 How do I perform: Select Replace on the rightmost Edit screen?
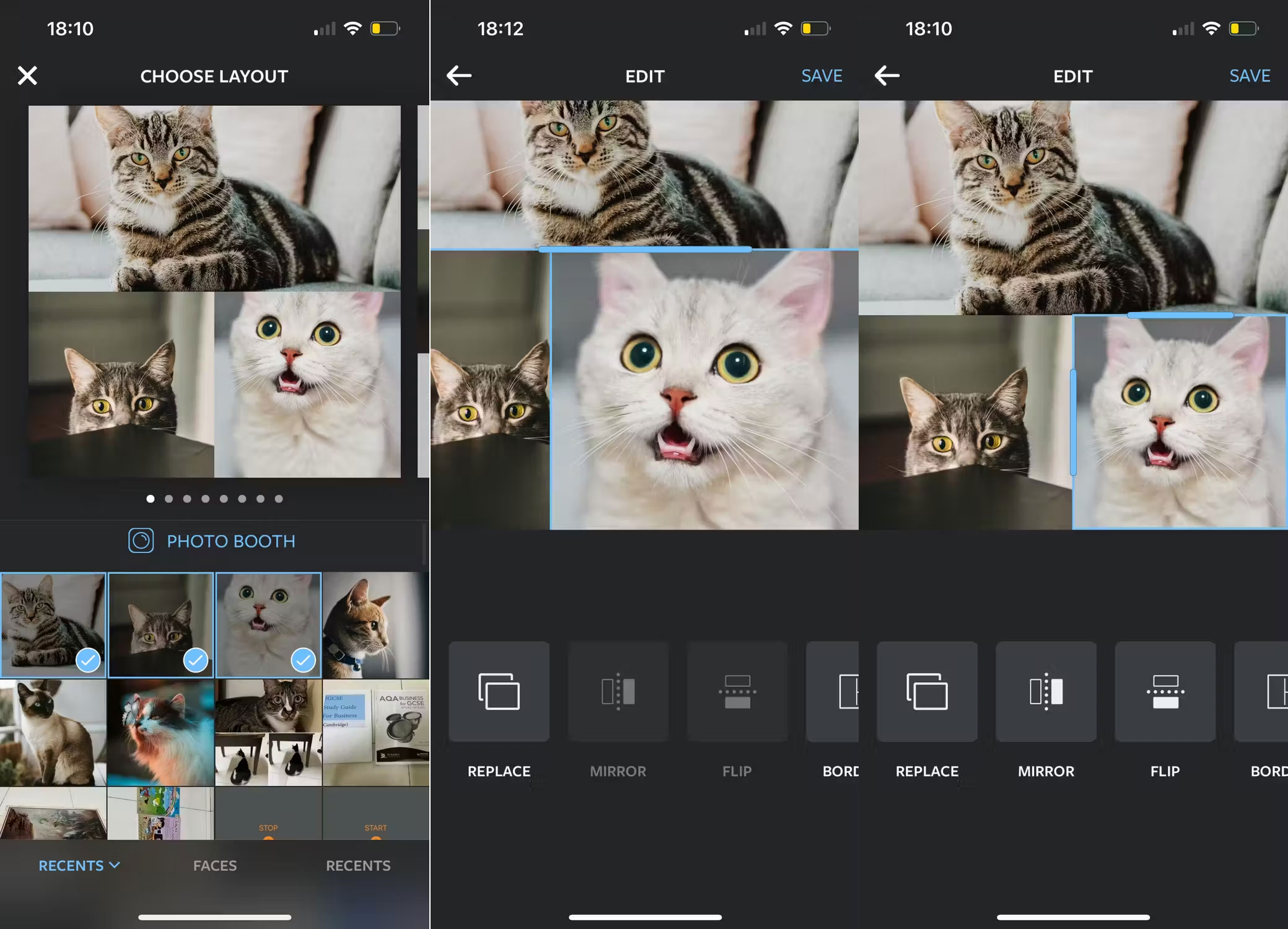927,692
